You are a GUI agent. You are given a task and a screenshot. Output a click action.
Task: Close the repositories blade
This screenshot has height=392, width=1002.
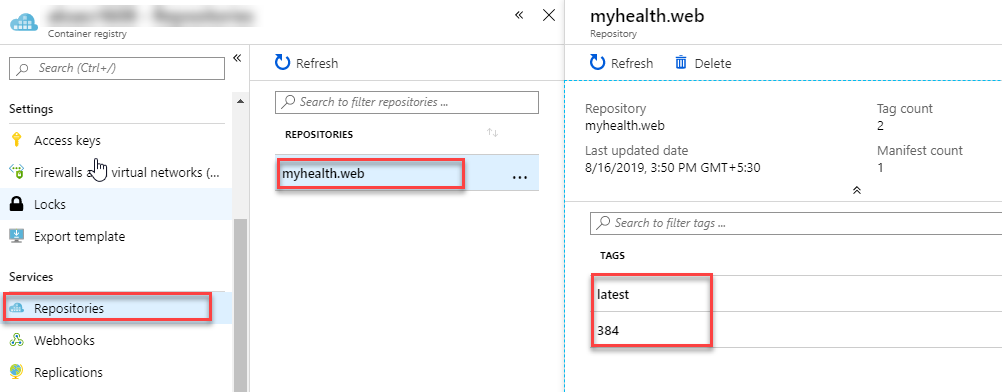point(548,15)
